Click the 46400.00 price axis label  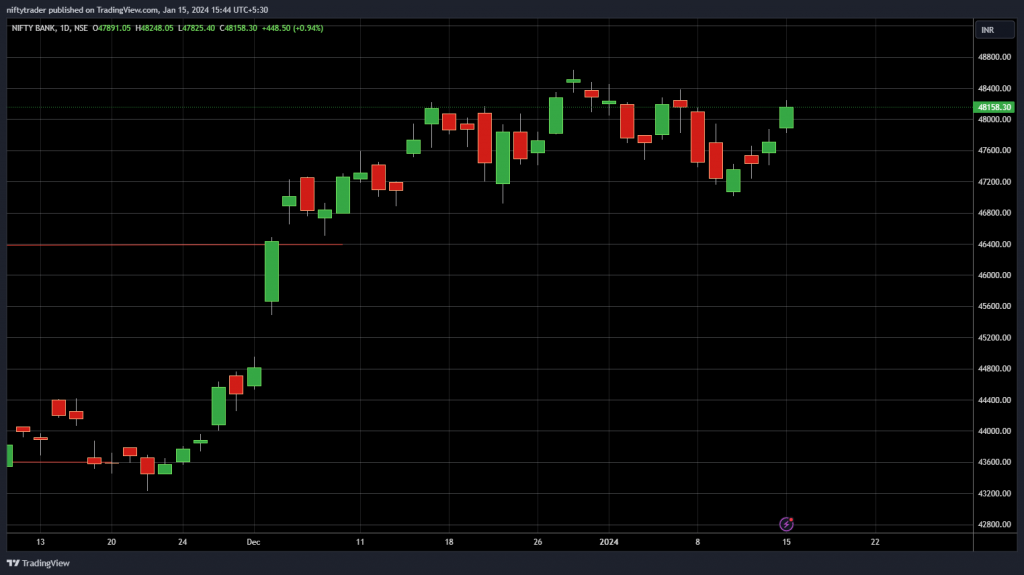pos(994,244)
